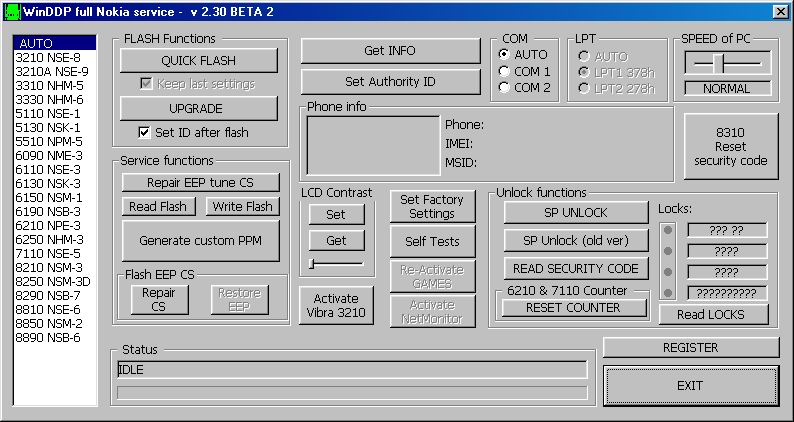This screenshot has width=794, height=422.
Task: Close the WinDDP window
Action: [x=780, y=12]
